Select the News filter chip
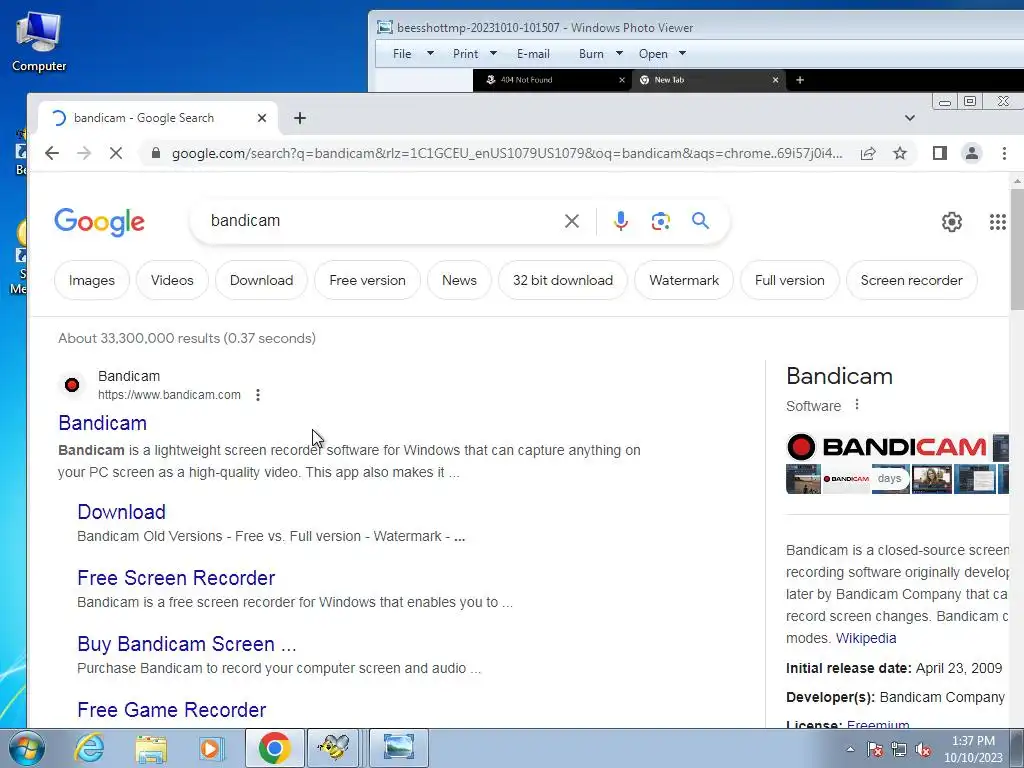Screen dimensions: 1024x768 [459, 280]
